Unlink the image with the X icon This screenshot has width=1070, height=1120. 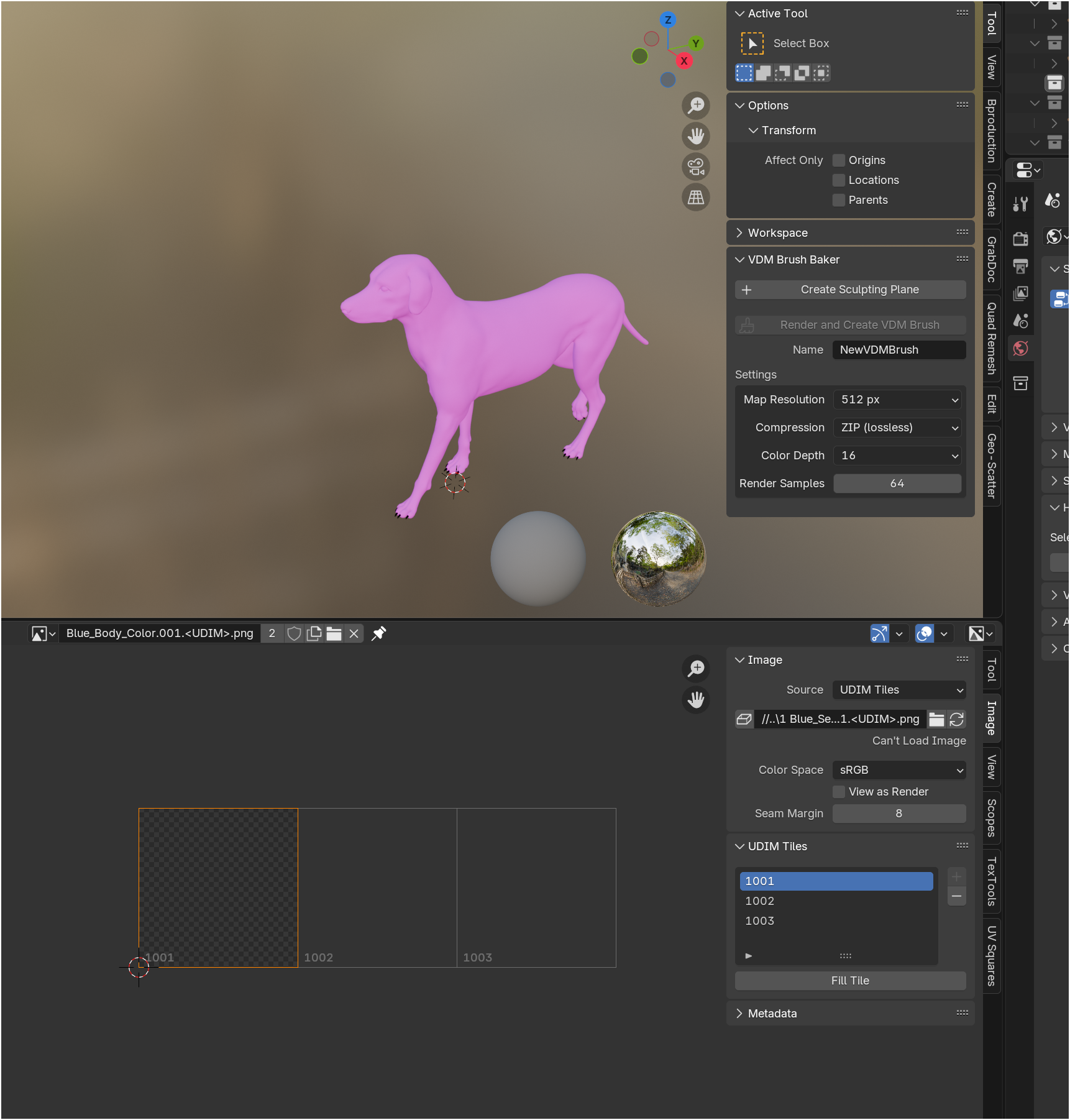[x=354, y=633]
